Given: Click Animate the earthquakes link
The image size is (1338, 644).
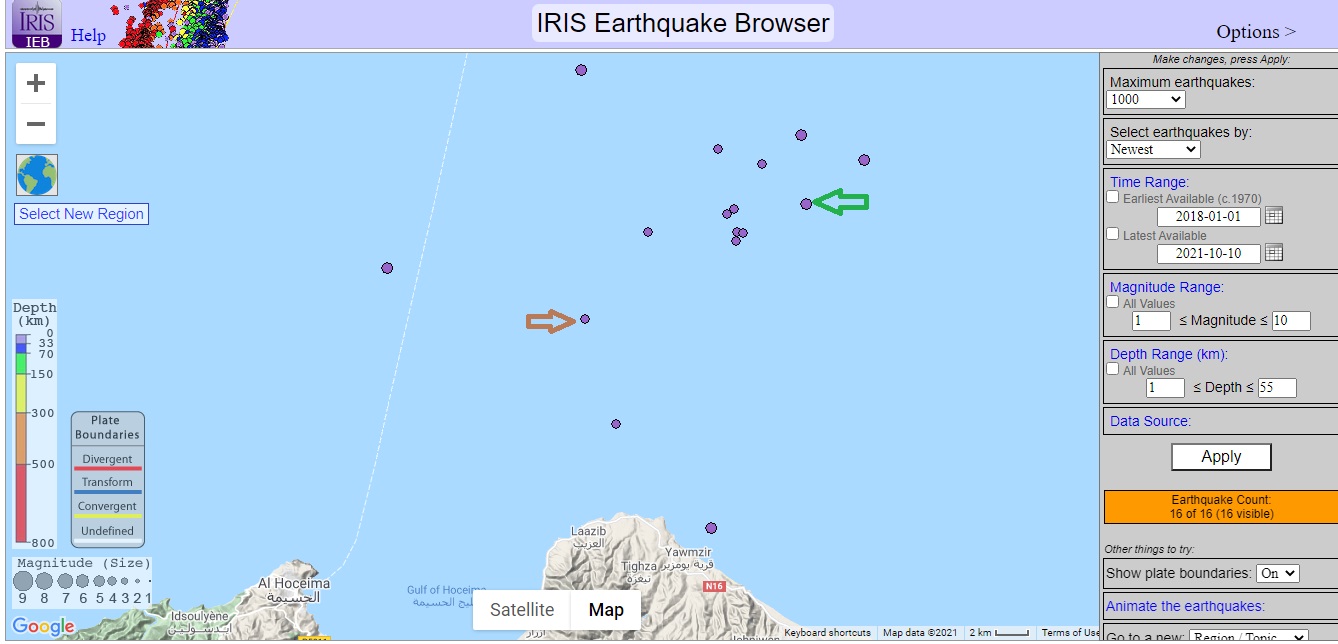Looking at the screenshot, I should [1185, 606].
